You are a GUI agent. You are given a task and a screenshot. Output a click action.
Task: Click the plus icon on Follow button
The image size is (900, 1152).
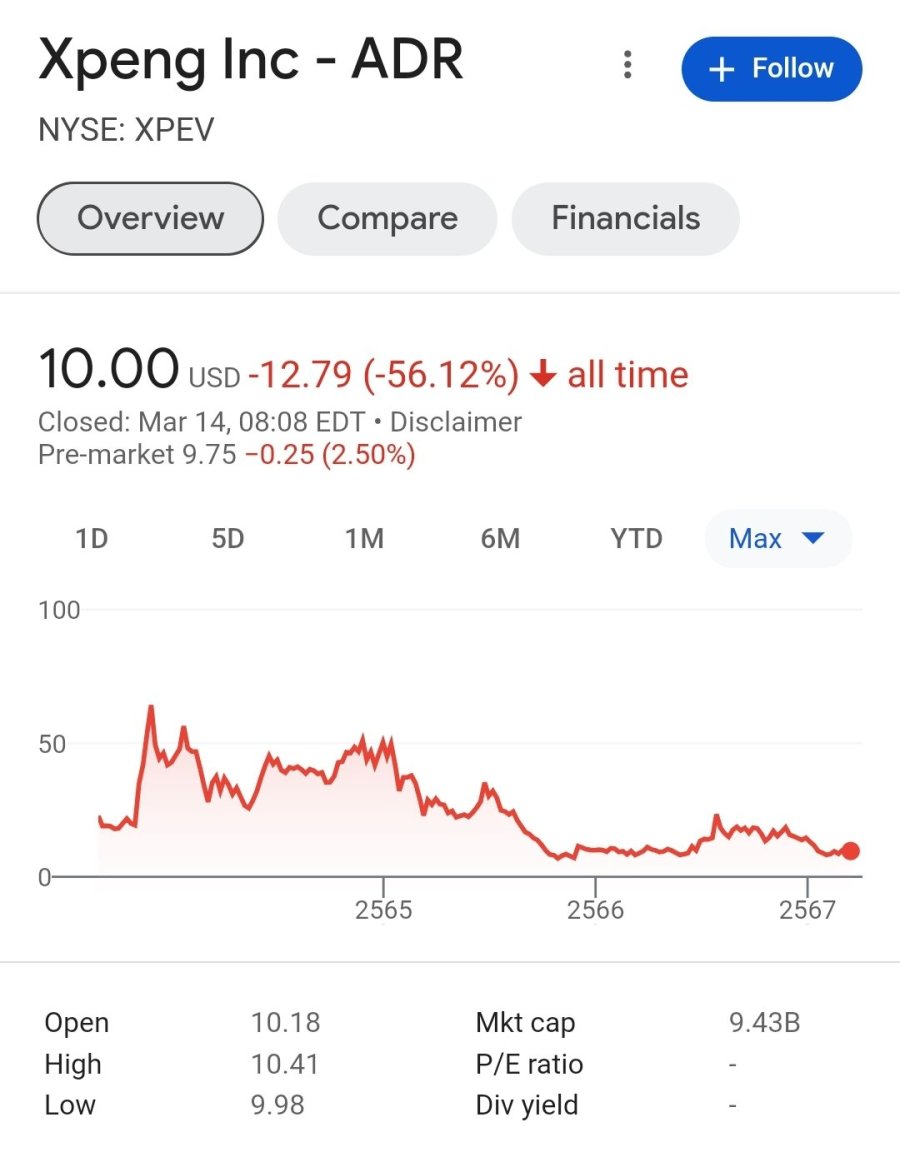(721, 69)
